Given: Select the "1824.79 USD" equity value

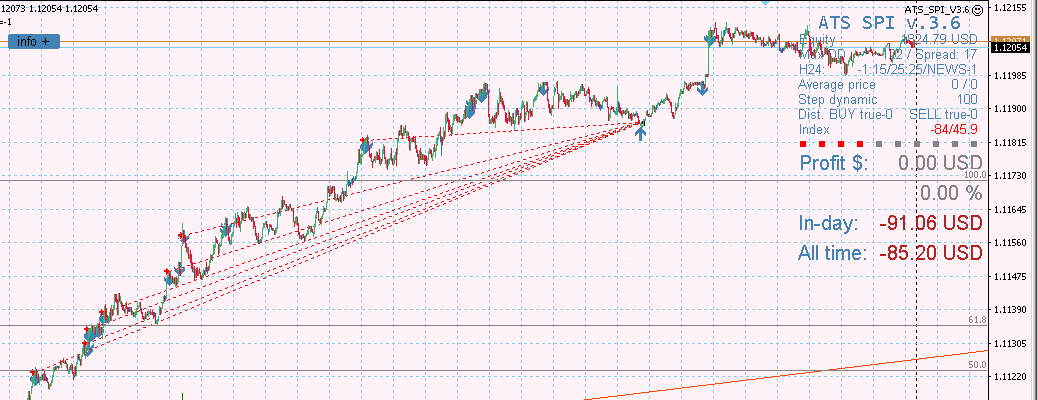Looking at the screenshot, I should click(939, 38).
